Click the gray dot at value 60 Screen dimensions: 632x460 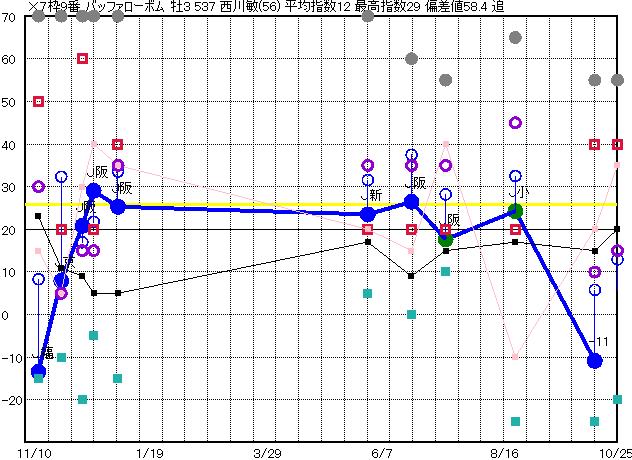click(411, 59)
